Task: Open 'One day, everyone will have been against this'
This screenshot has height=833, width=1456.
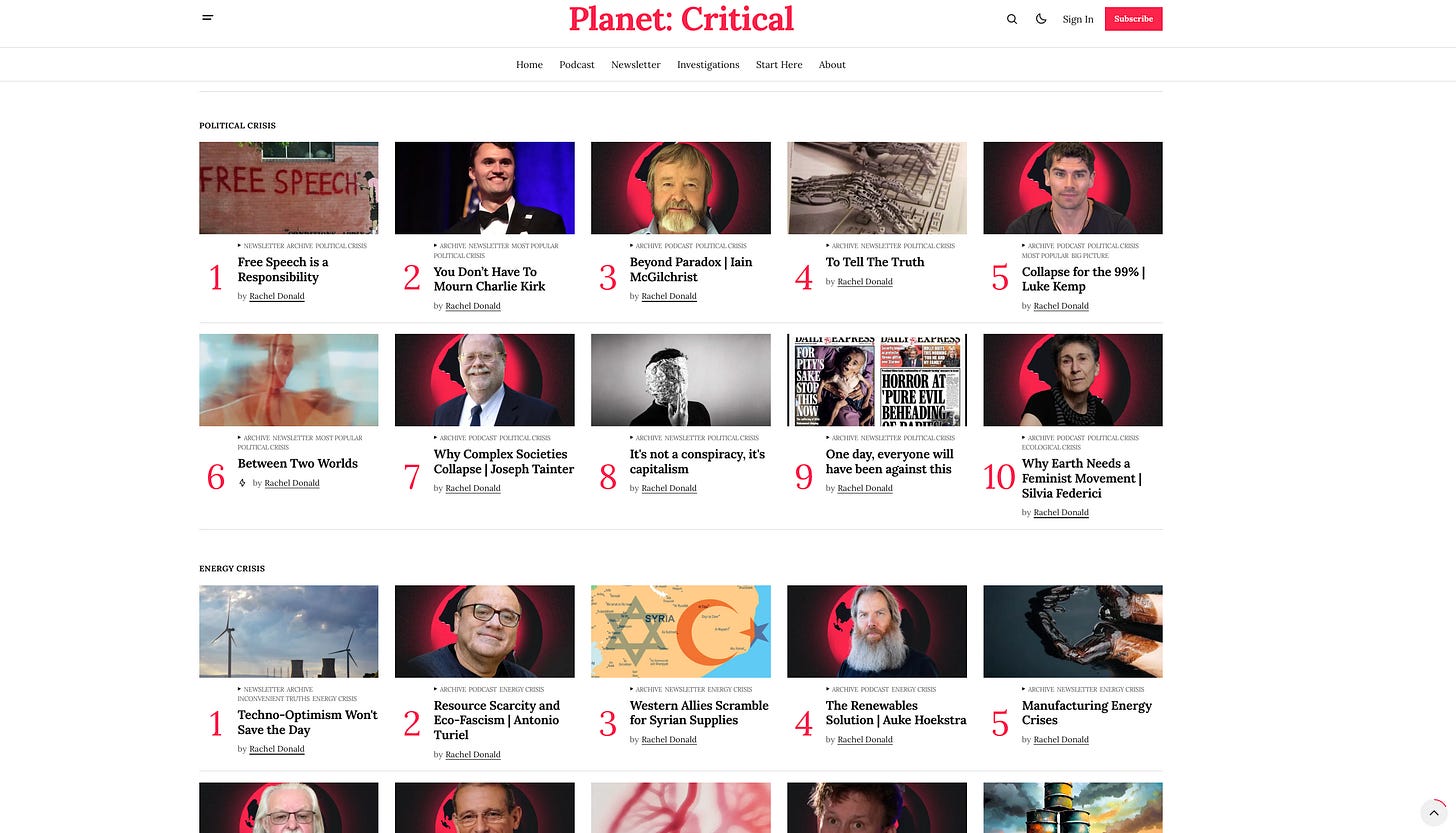Action: pos(889,462)
